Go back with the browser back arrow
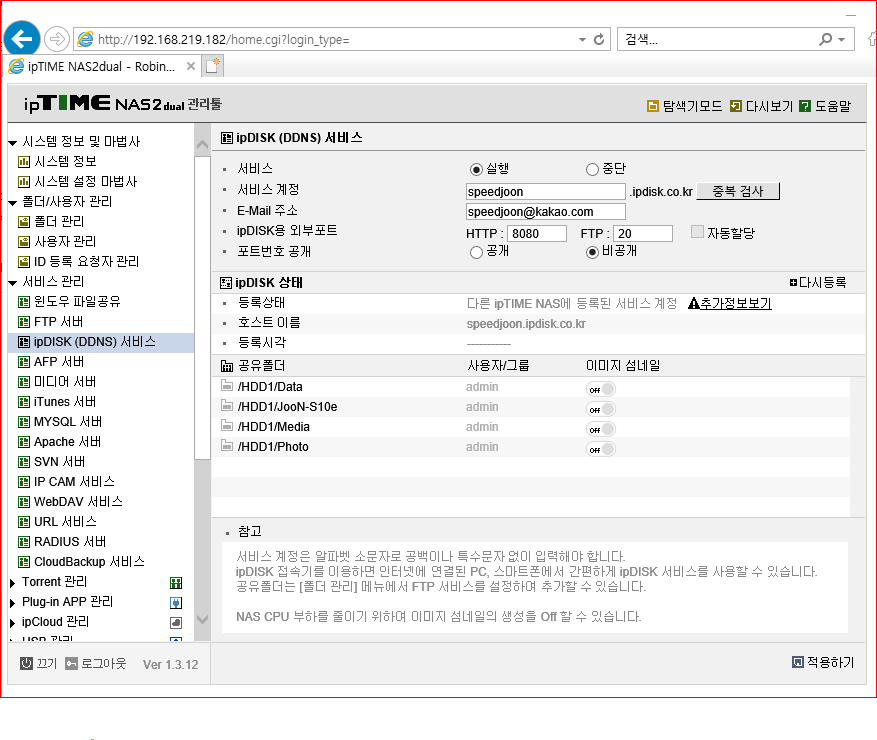 pos(22,39)
